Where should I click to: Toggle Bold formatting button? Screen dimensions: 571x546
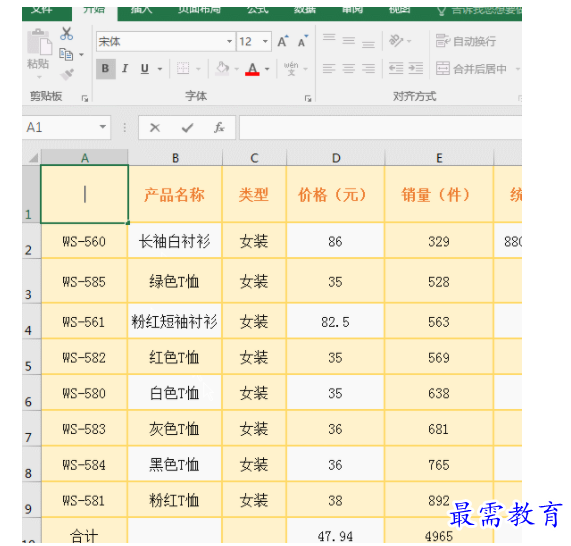coord(106,68)
